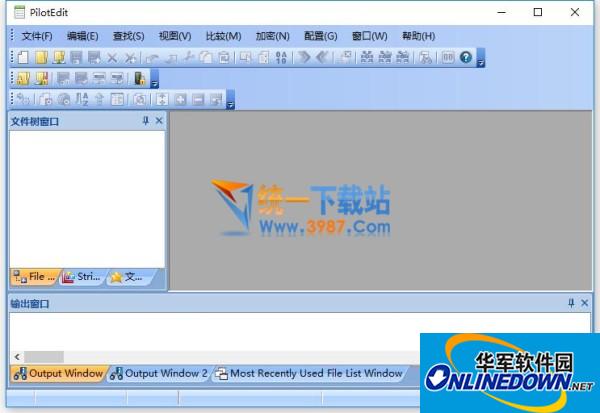Click the Cut scissors icon
The height and width of the screenshot is (413, 600).
click(x=188, y=57)
